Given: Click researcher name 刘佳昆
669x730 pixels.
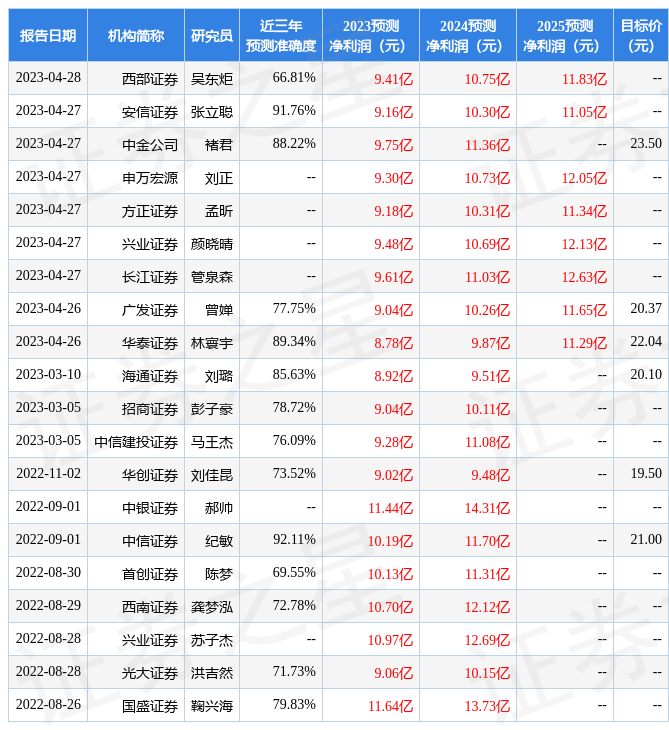Looking at the screenshot, I should pos(212,475).
